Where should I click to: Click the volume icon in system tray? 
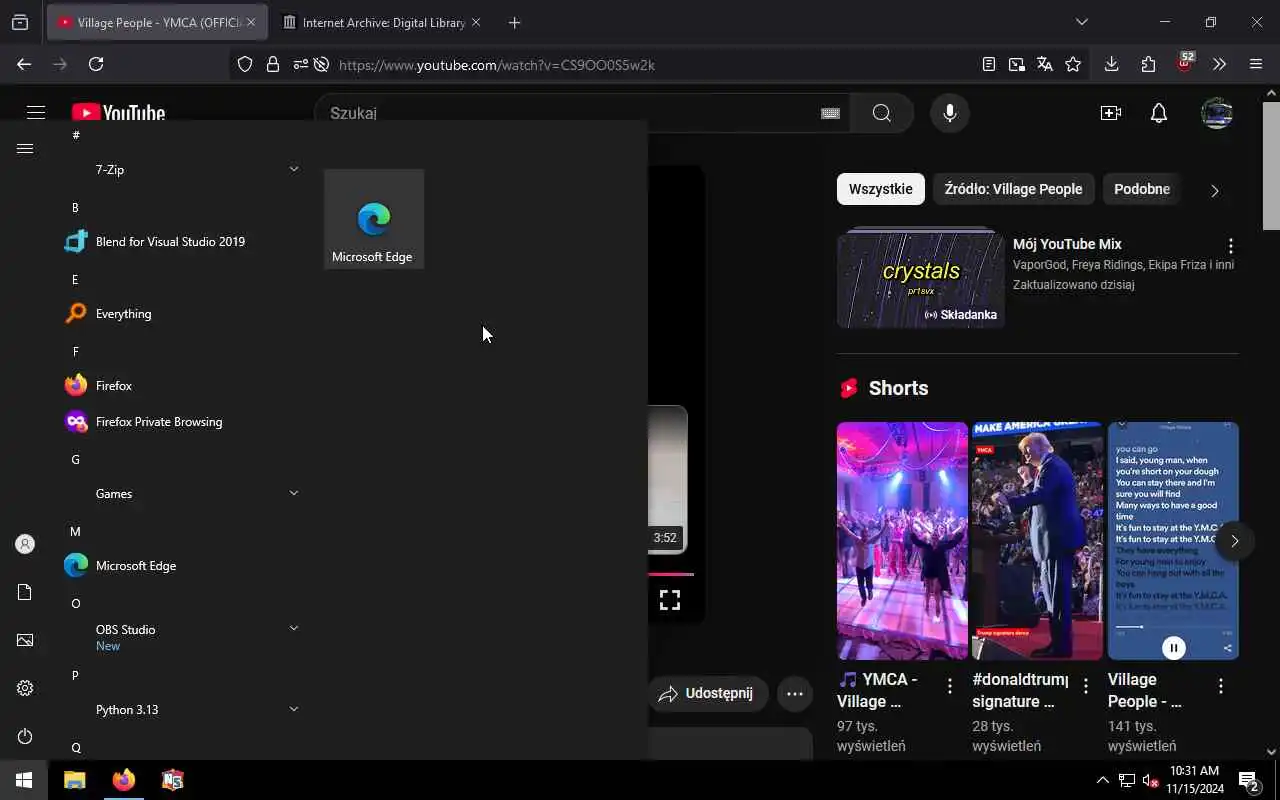1150,780
